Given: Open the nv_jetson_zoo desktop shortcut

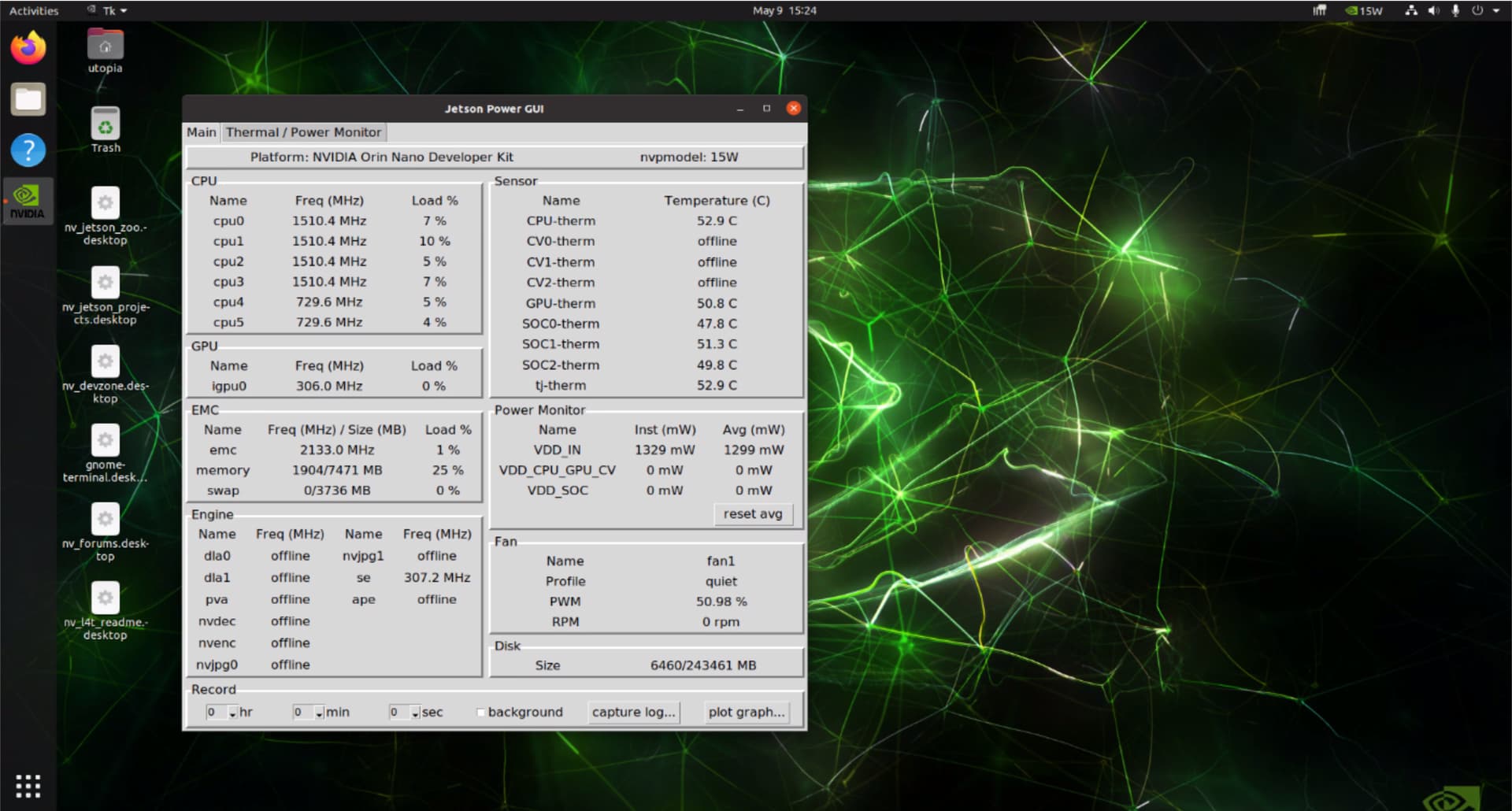Looking at the screenshot, I should (x=105, y=203).
